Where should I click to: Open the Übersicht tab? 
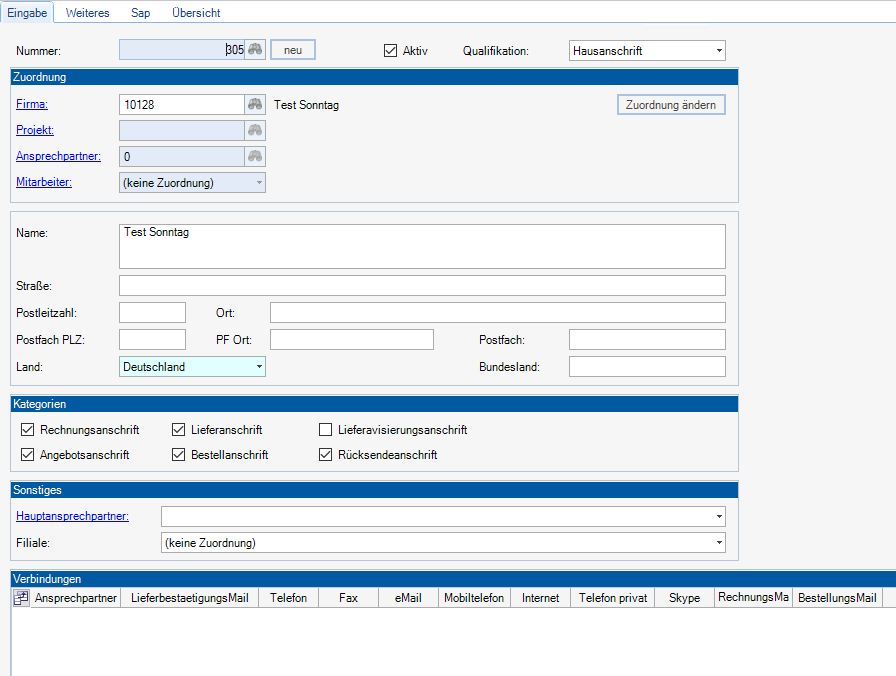click(196, 13)
